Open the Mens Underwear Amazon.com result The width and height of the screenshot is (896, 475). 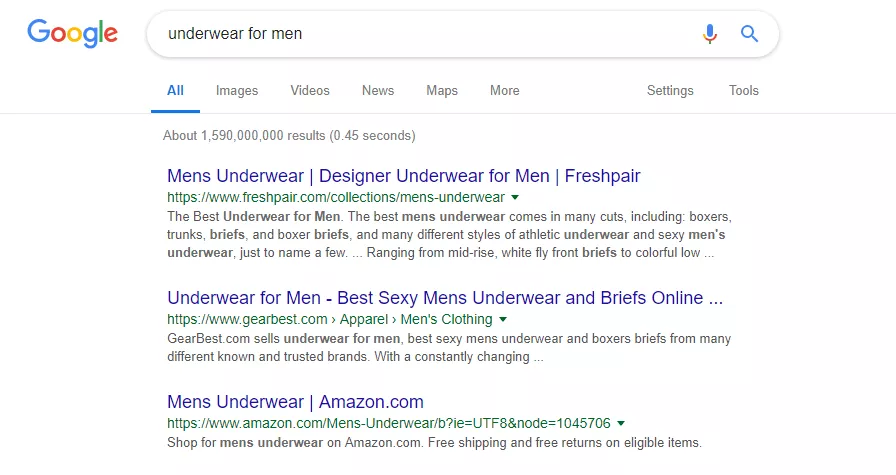click(295, 402)
